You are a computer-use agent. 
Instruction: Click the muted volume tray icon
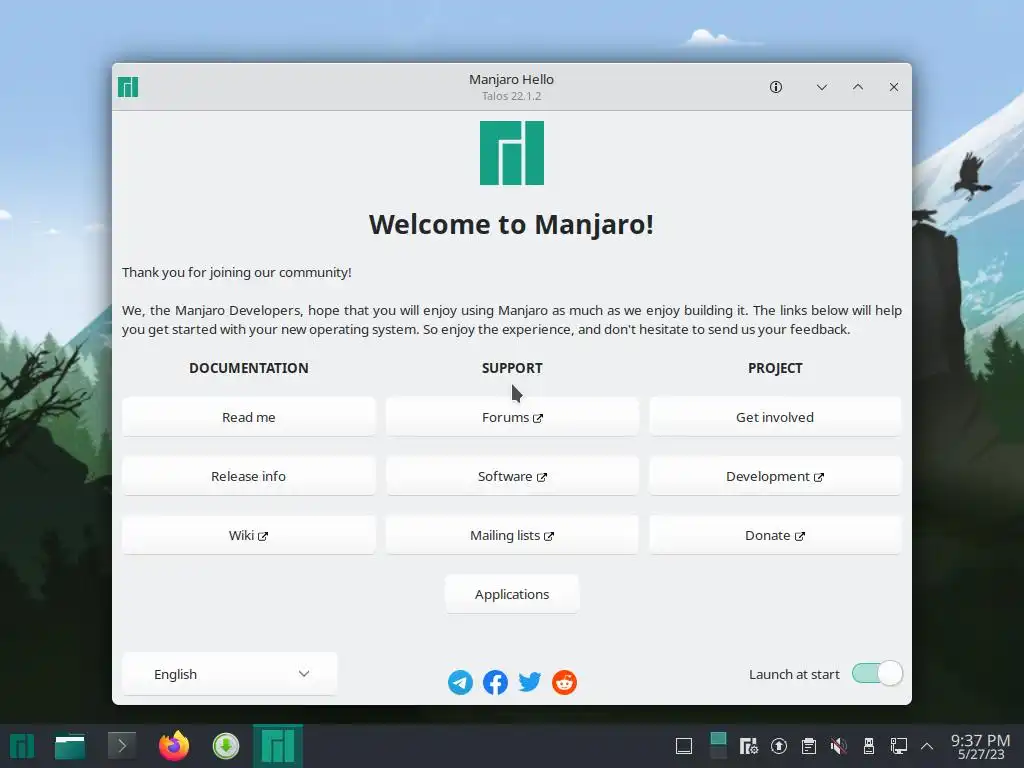(839, 746)
